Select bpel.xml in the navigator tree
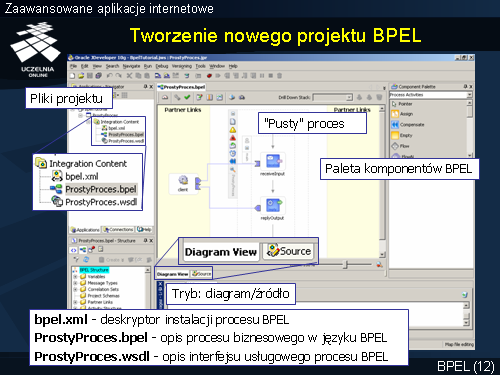 (x=113, y=128)
